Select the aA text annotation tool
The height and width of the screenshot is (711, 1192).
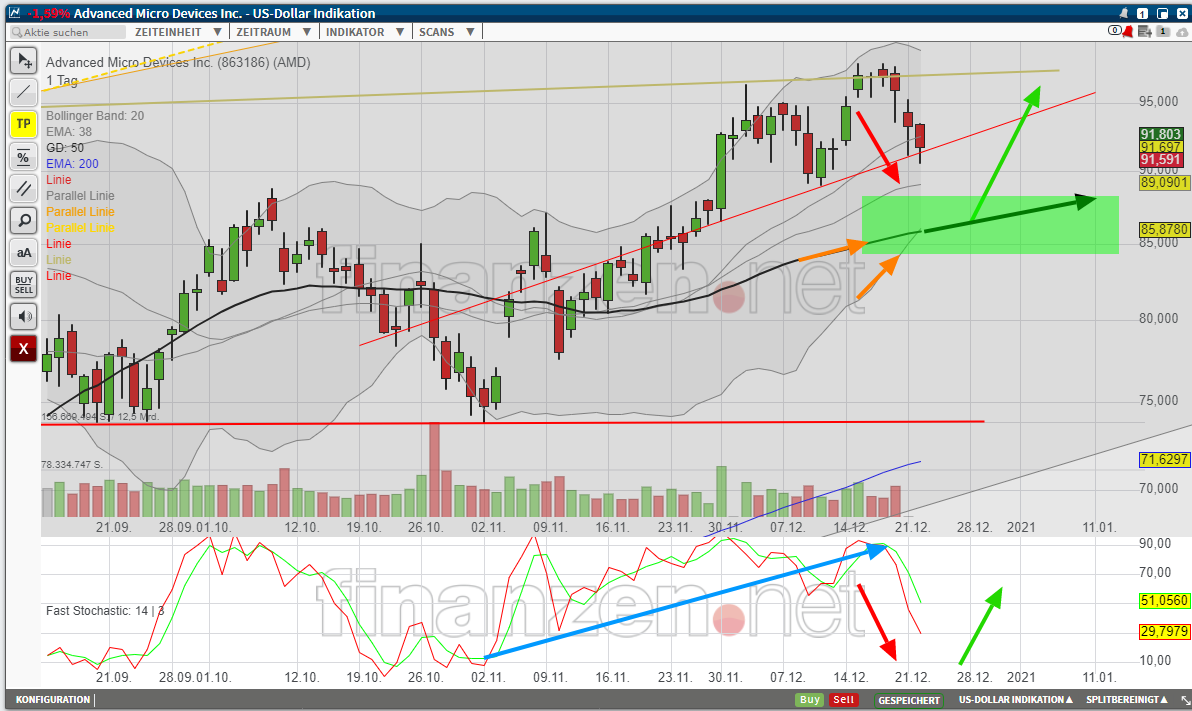(24, 252)
